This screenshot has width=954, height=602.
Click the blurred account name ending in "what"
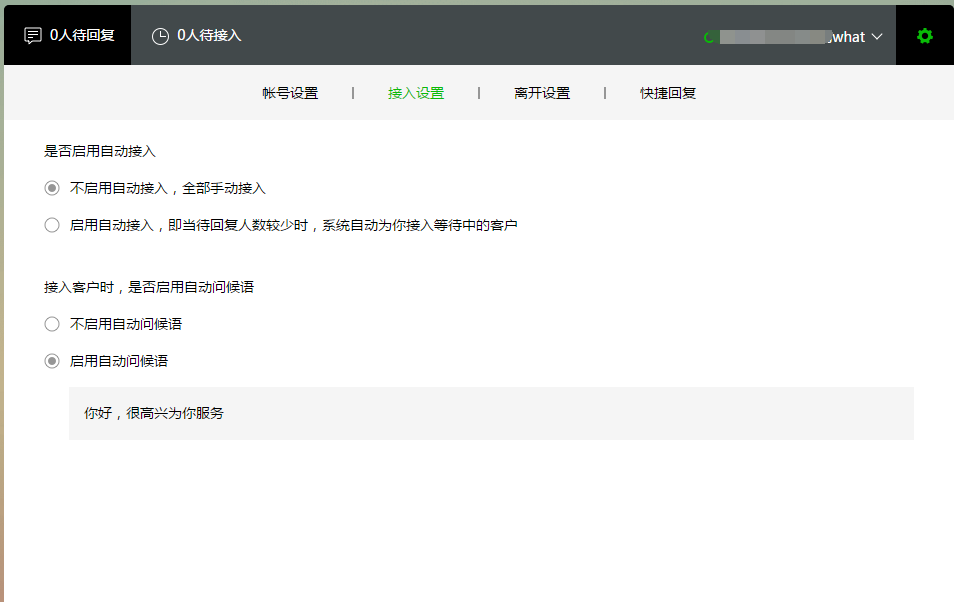pyautogui.click(x=790, y=37)
